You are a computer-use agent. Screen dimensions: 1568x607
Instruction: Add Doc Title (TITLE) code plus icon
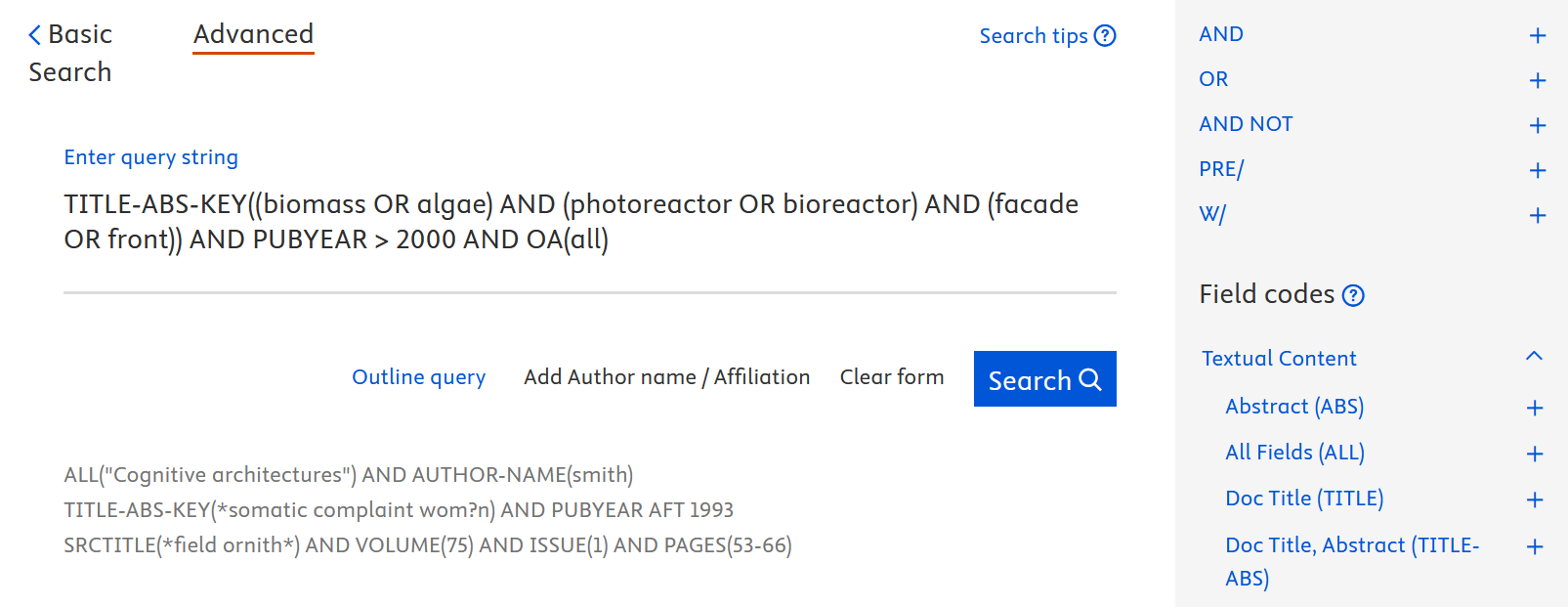click(1535, 500)
